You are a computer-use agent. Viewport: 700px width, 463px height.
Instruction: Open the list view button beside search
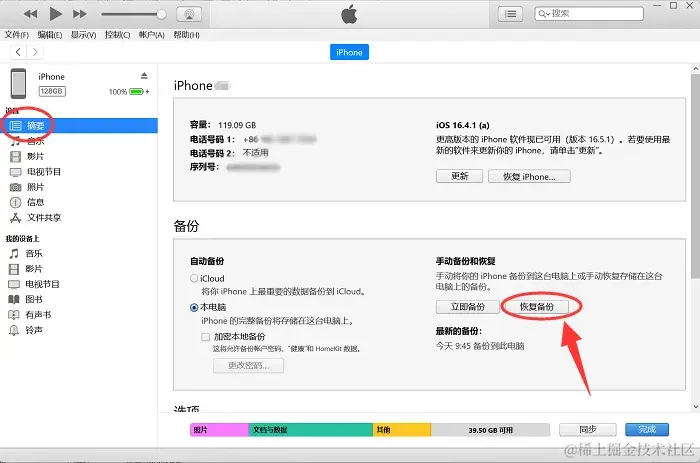(x=510, y=14)
